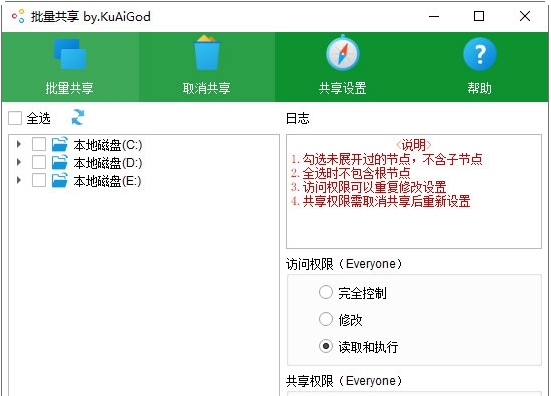Screen dimensions: 551x396
Task: Click the 日志 label
Action: pyautogui.click(x=298, y=118)
